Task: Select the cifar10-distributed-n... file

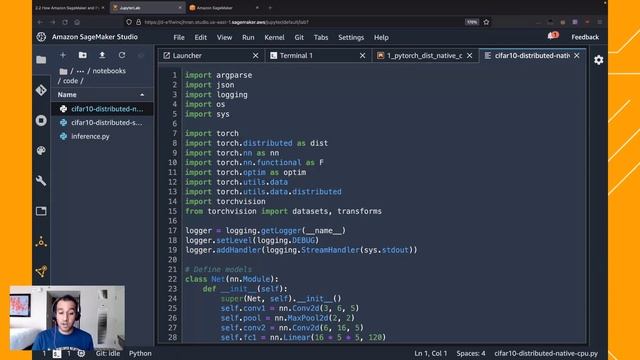Action: 102,109
